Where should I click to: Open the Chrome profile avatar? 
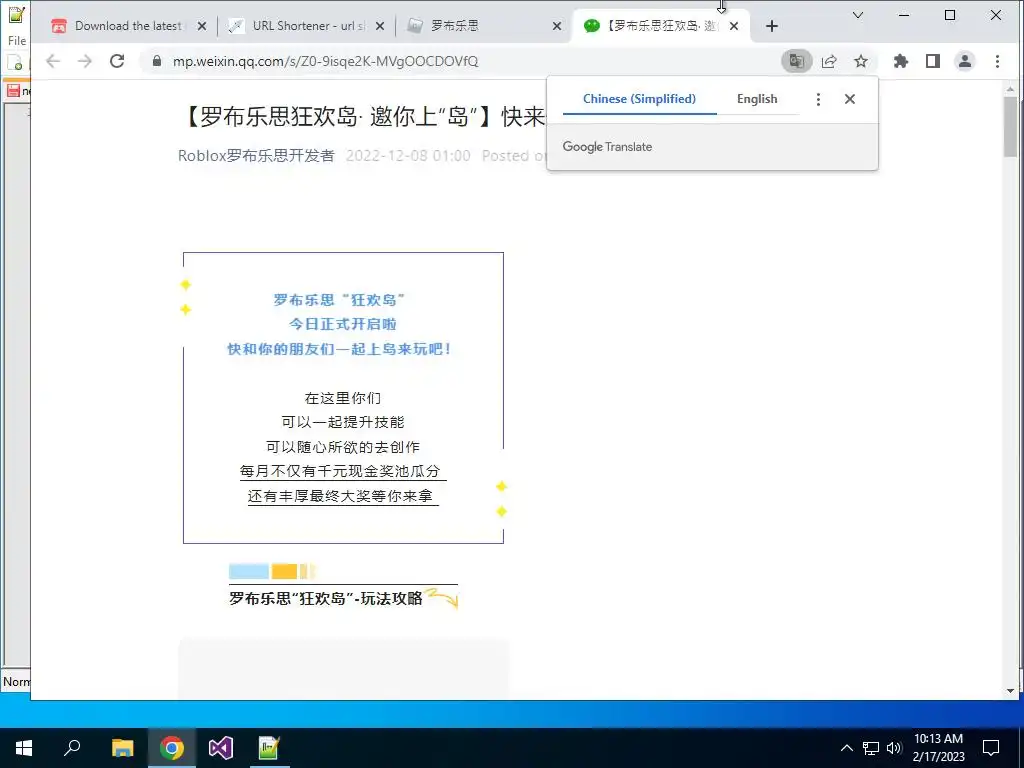(965, 61)
